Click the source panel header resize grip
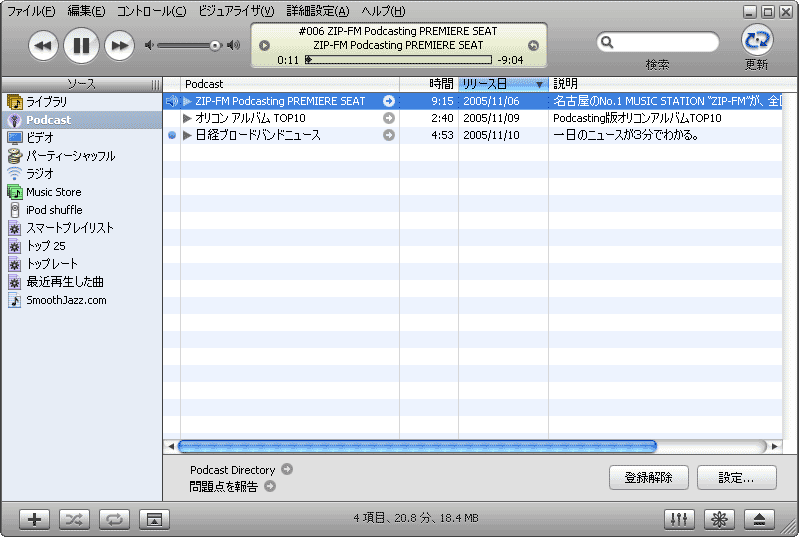 155,85
